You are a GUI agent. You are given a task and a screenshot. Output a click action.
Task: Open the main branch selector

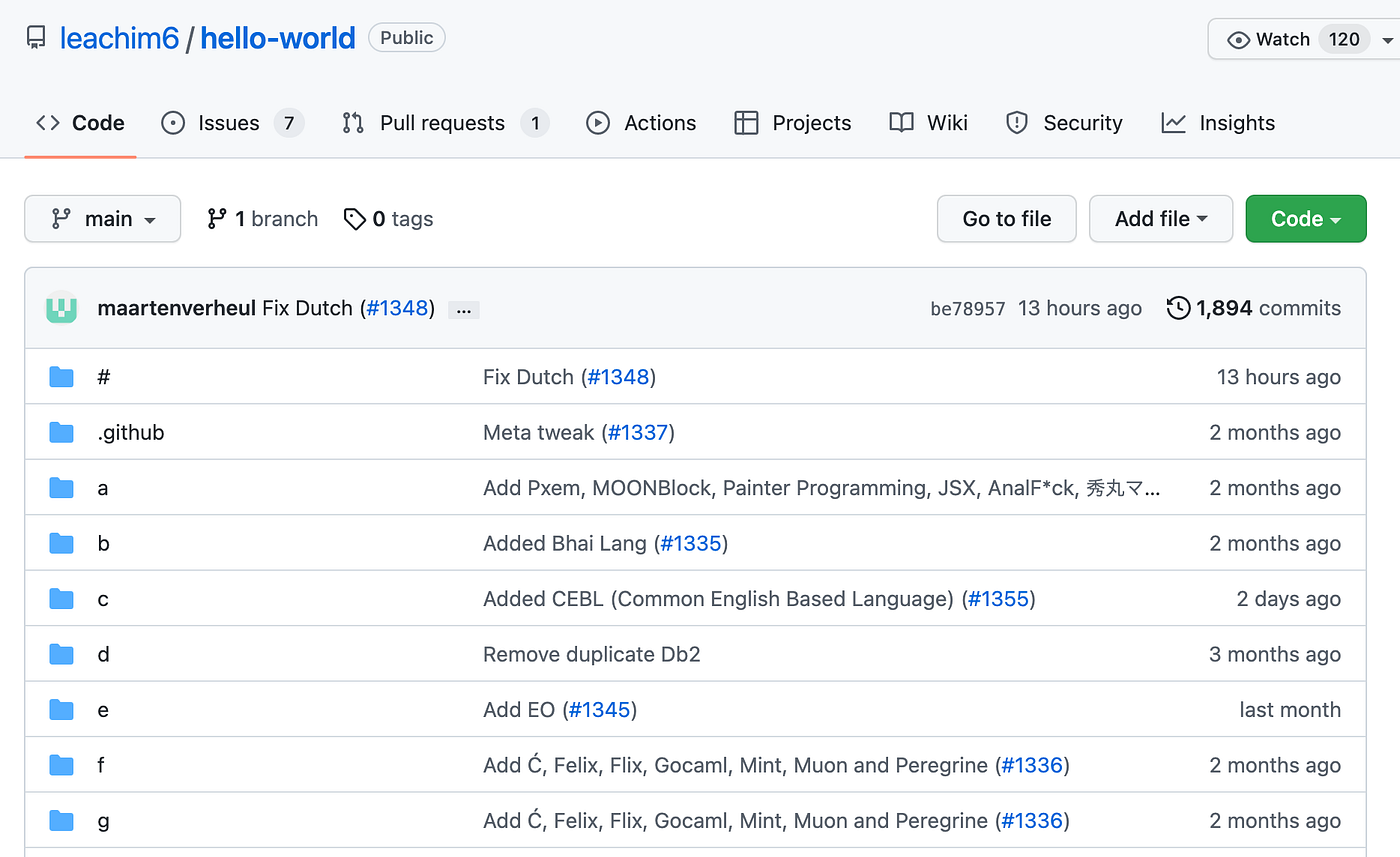102,218
